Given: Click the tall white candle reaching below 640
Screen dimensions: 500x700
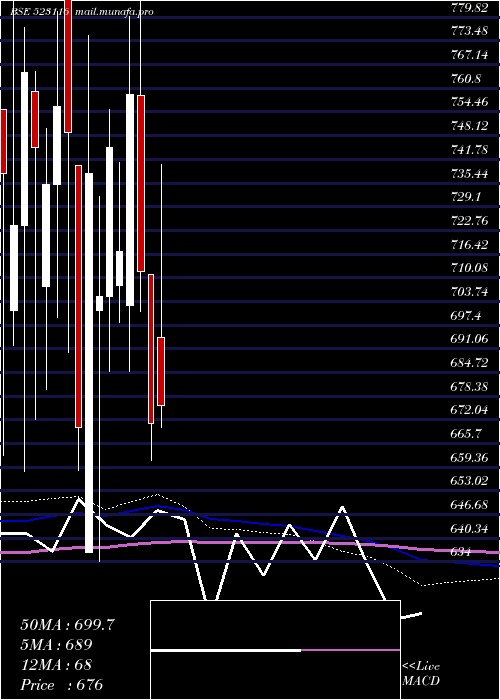Looking at the screenshot, I should tap(89, 362).
